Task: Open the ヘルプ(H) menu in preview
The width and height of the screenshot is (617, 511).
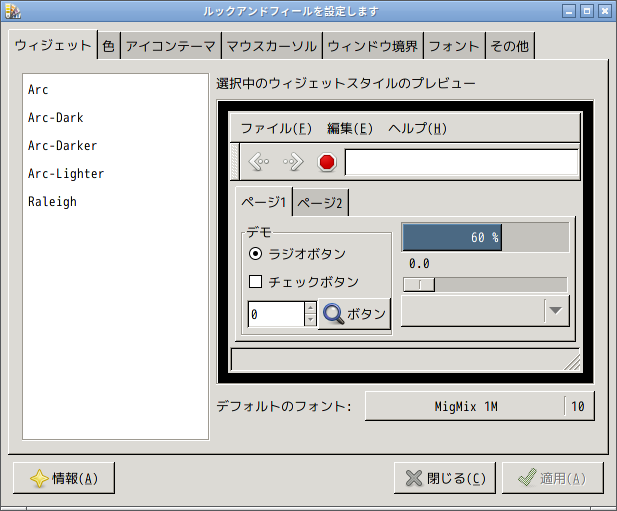Action: point(417,128)
